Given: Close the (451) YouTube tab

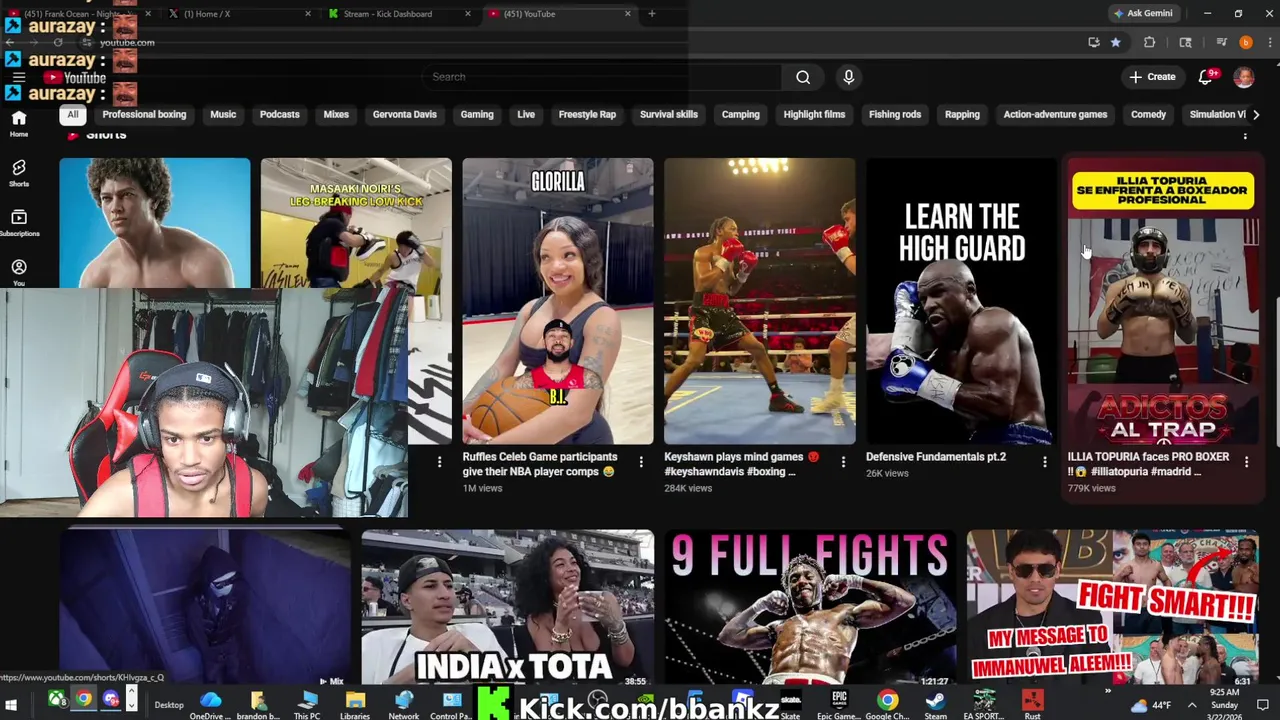Looking at the screenshot, I should tap(628, 14).
